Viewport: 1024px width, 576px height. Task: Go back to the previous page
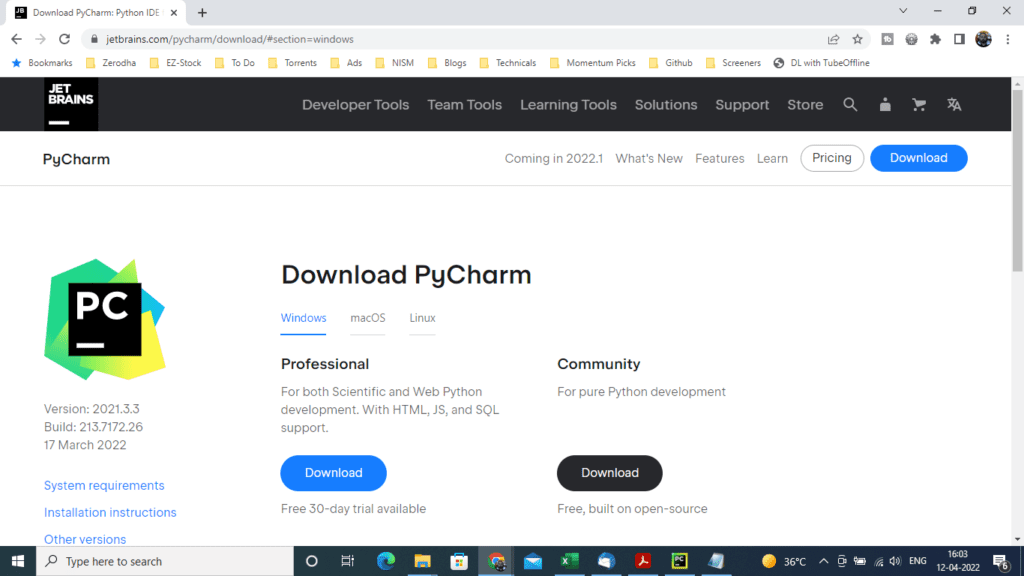pyautogui.click(x=16, y=39)
